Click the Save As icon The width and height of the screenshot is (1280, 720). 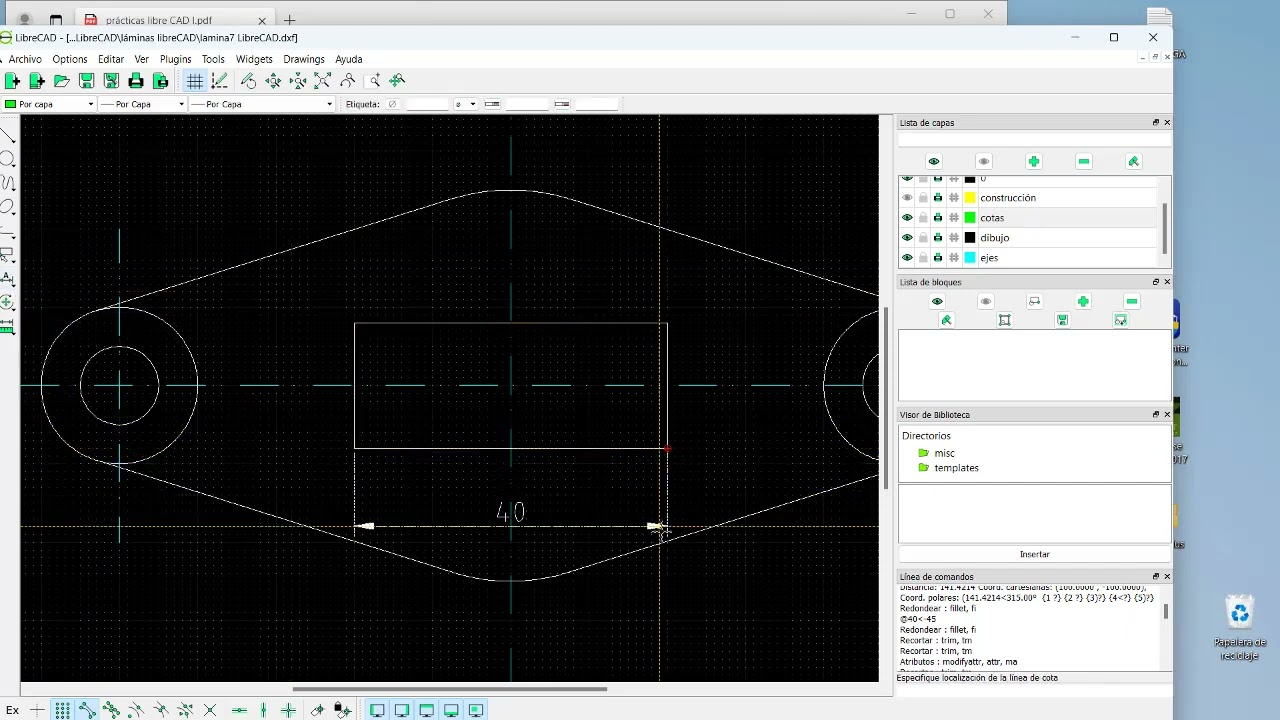(x=111, y=81)
